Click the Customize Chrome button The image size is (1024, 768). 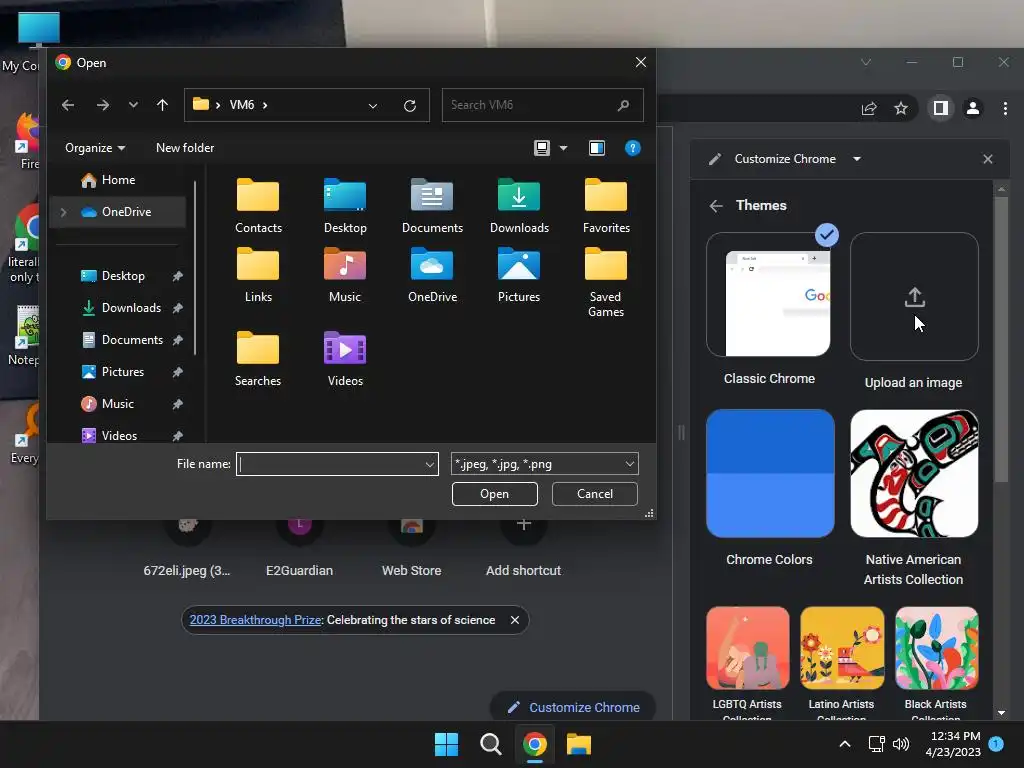tap(573, 707)
